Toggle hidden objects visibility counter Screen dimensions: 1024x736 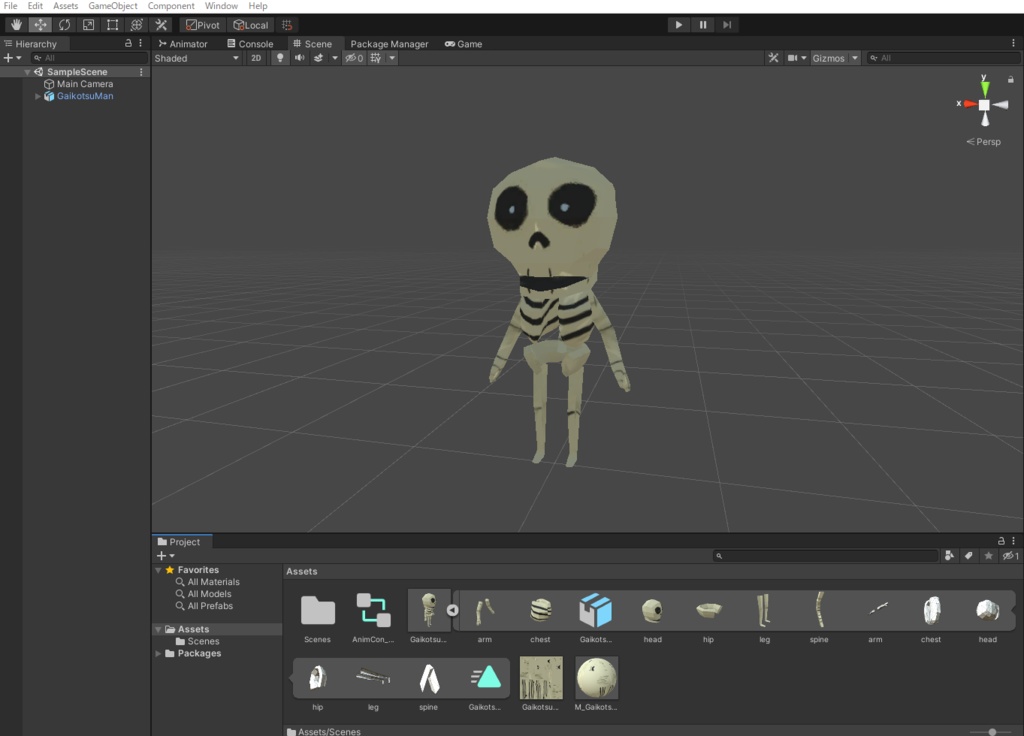click(x=354, y=58)
